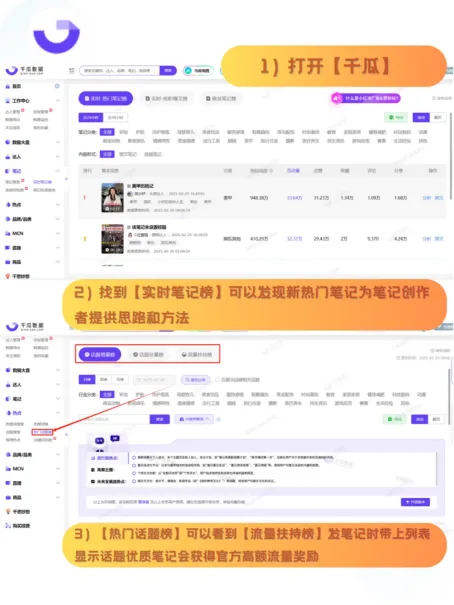This screenshot has height=605, width=454.
Task: Click the 热点 flame icon in lower sidebar
Action: [7, 413]
